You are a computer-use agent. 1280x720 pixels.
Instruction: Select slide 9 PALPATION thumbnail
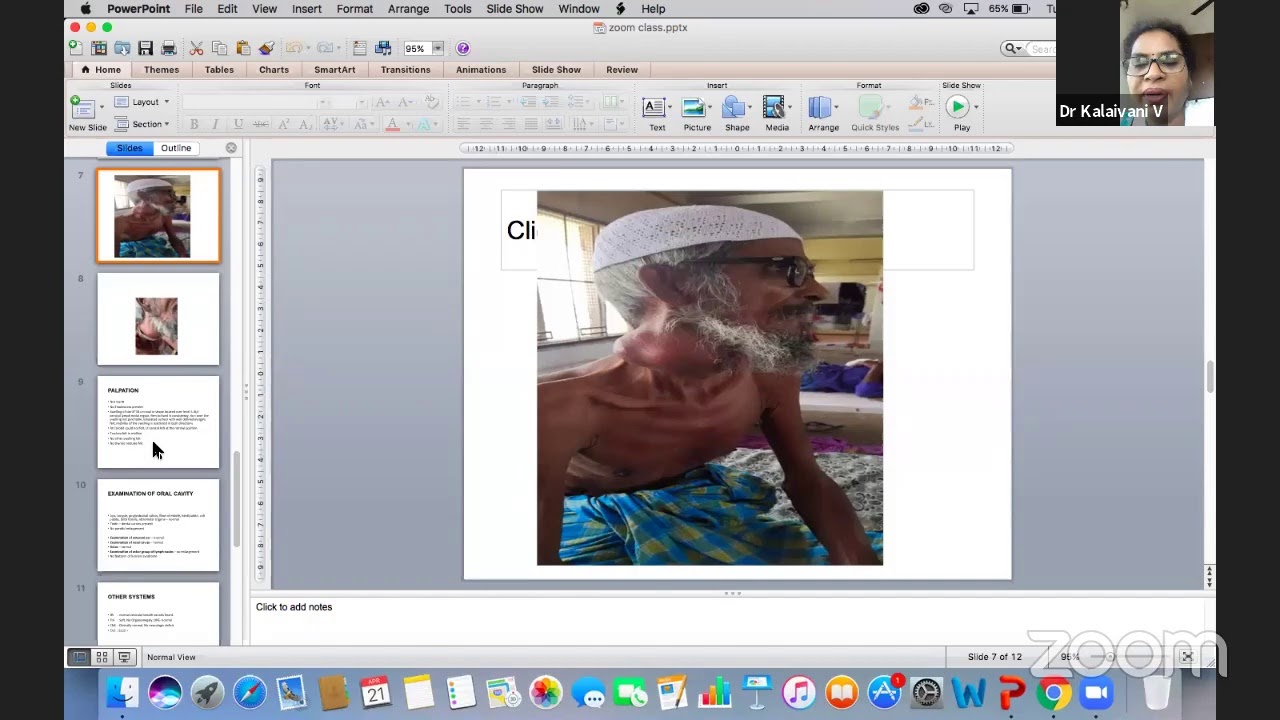158,422
